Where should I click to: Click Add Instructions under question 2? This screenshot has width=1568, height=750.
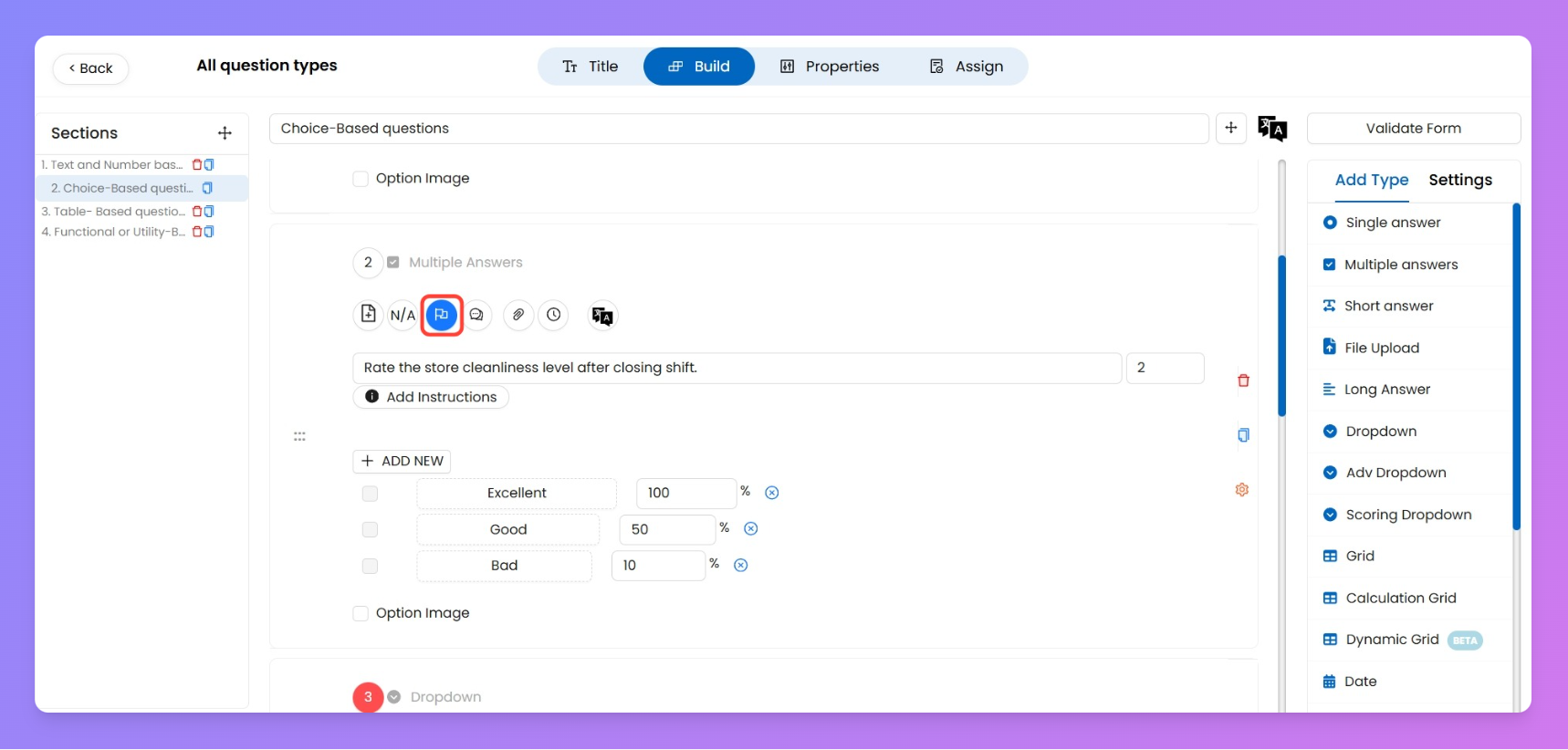coord(431,397)
